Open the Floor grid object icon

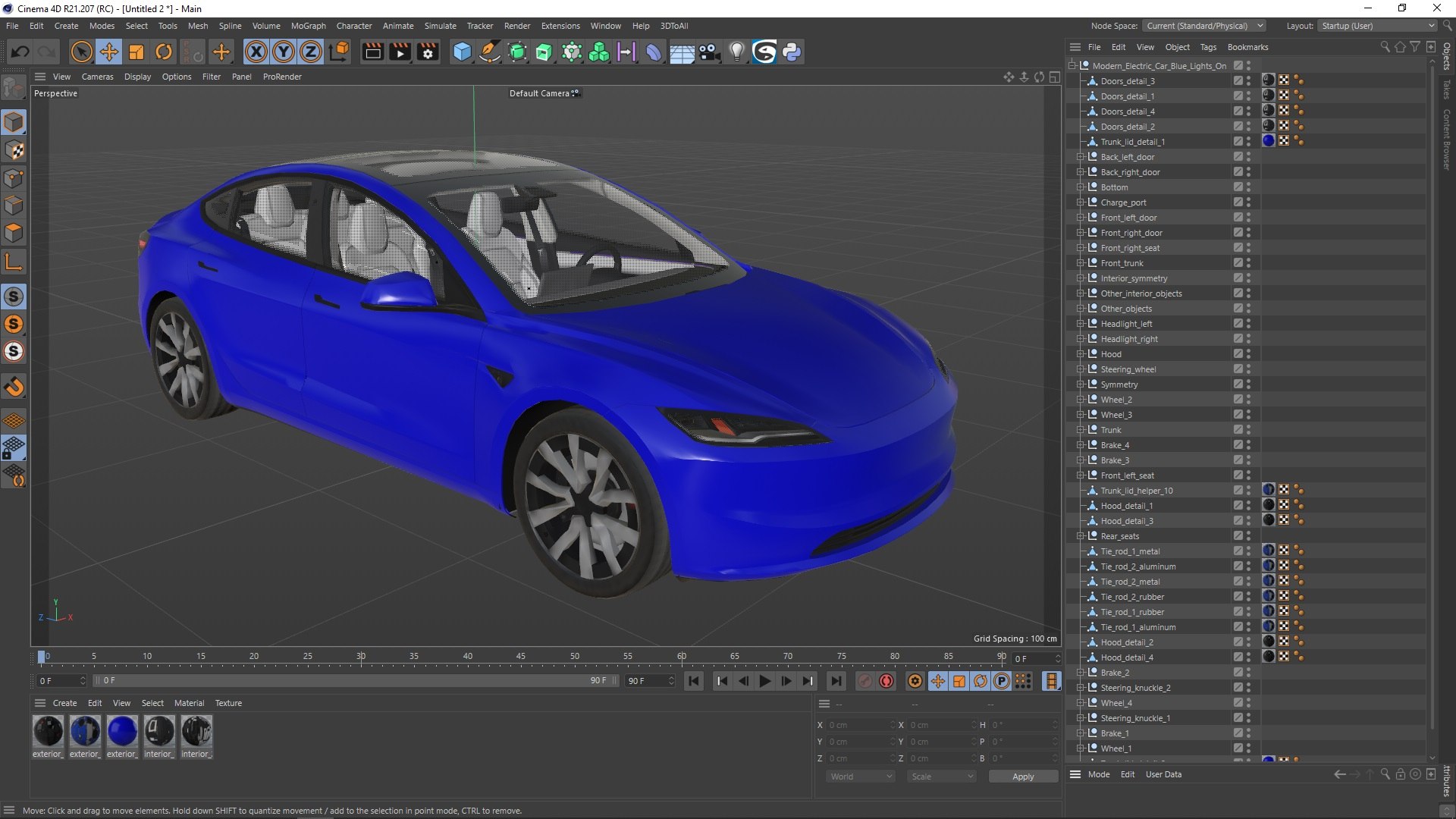coord(681,52)
